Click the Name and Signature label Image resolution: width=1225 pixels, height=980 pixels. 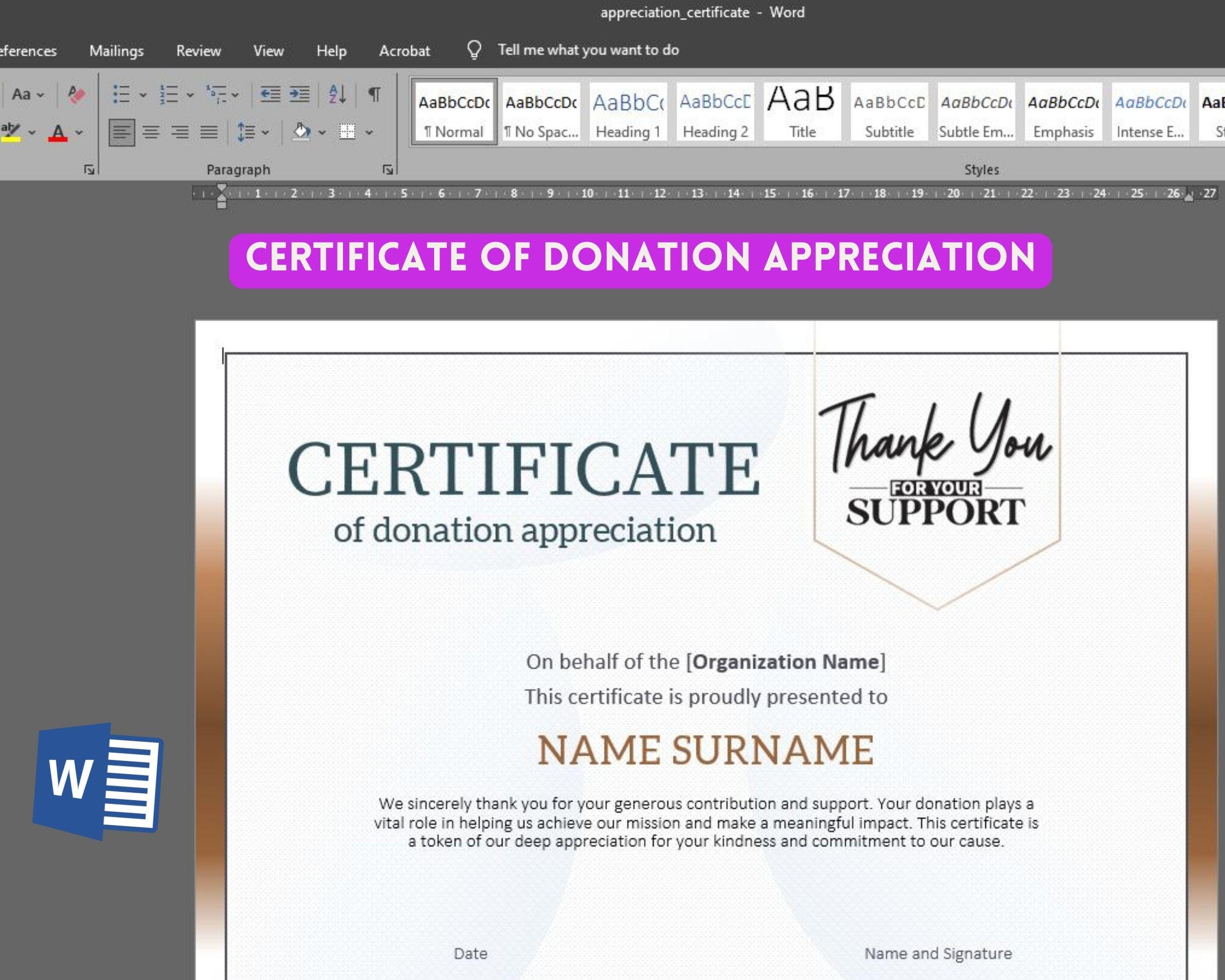point(938,954)
